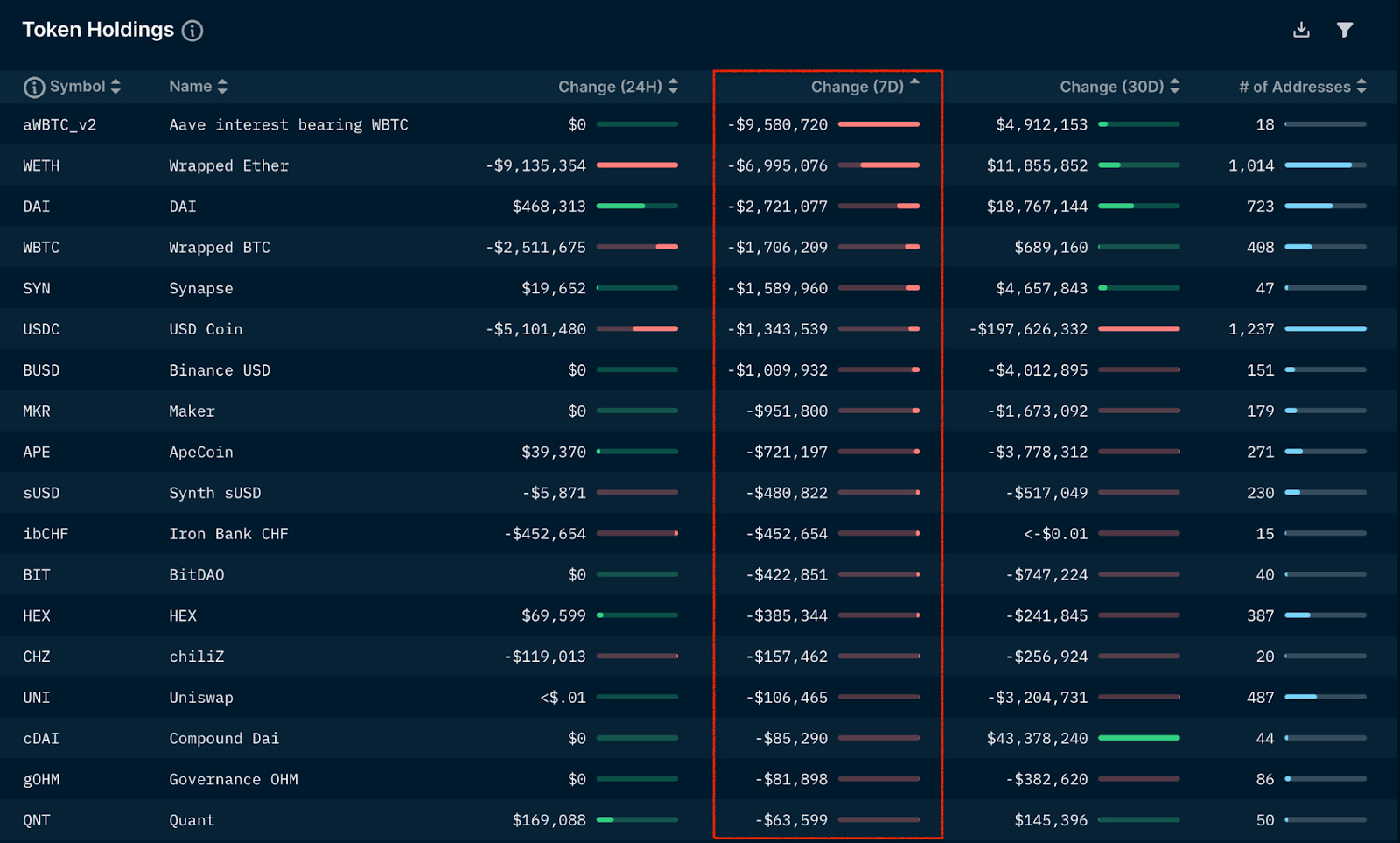
Task: Click the $18,767,144 30D change value
Action: (x=1038, y=207)
